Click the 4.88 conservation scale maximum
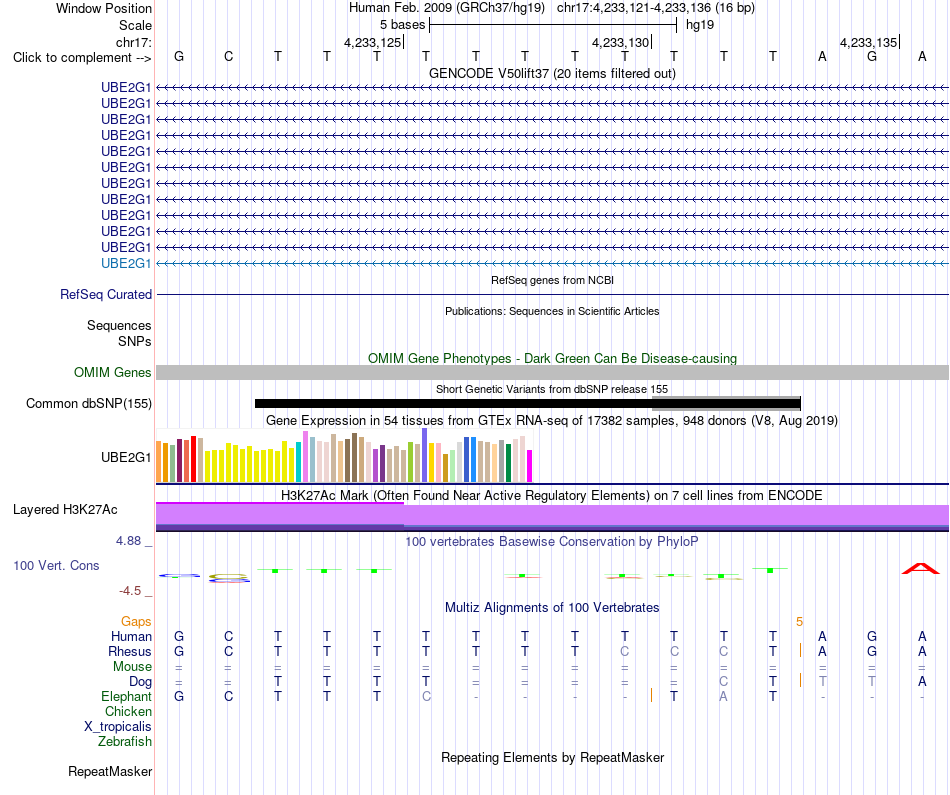The width and height of the screenshot is (950, 795). click(128, 541)
